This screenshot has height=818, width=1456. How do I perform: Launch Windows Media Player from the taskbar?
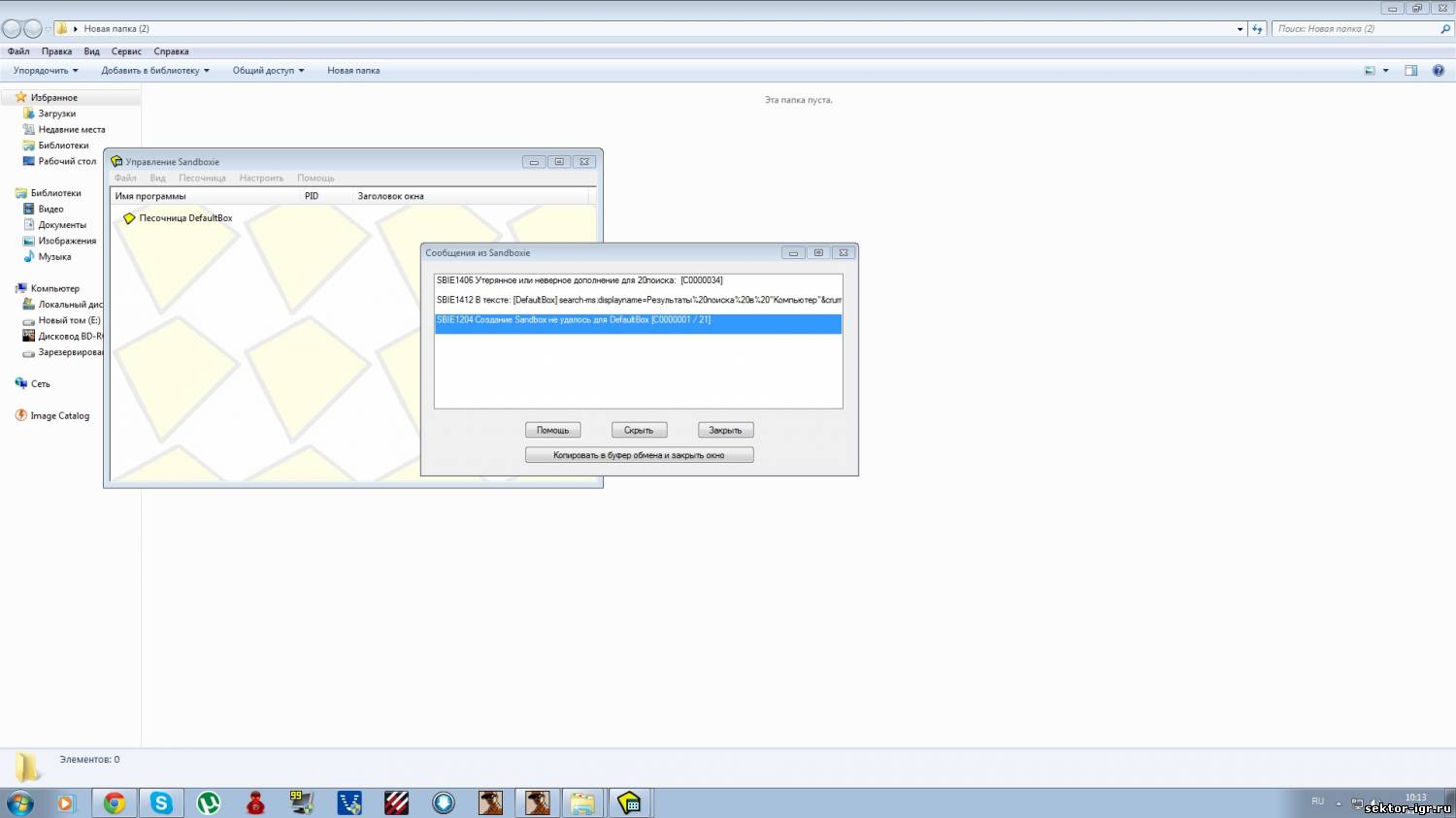(x=66, y=802)
